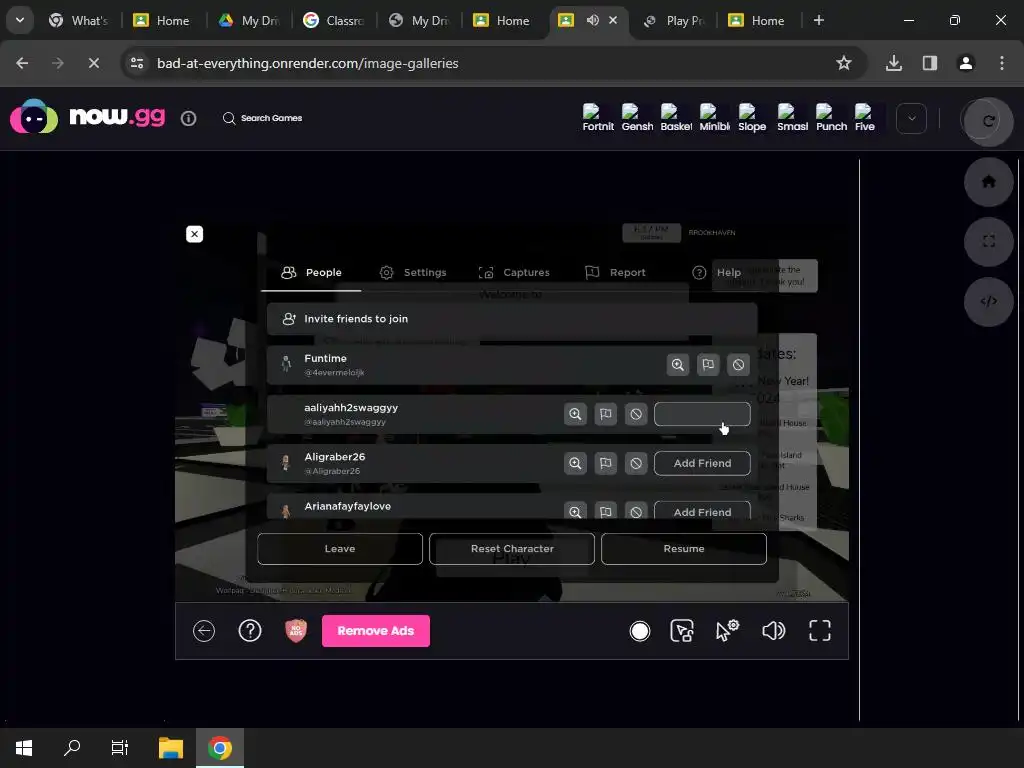Open the Miniblox game shortcut
This screenshot has width=1024, height=768.
click(714, 118)
